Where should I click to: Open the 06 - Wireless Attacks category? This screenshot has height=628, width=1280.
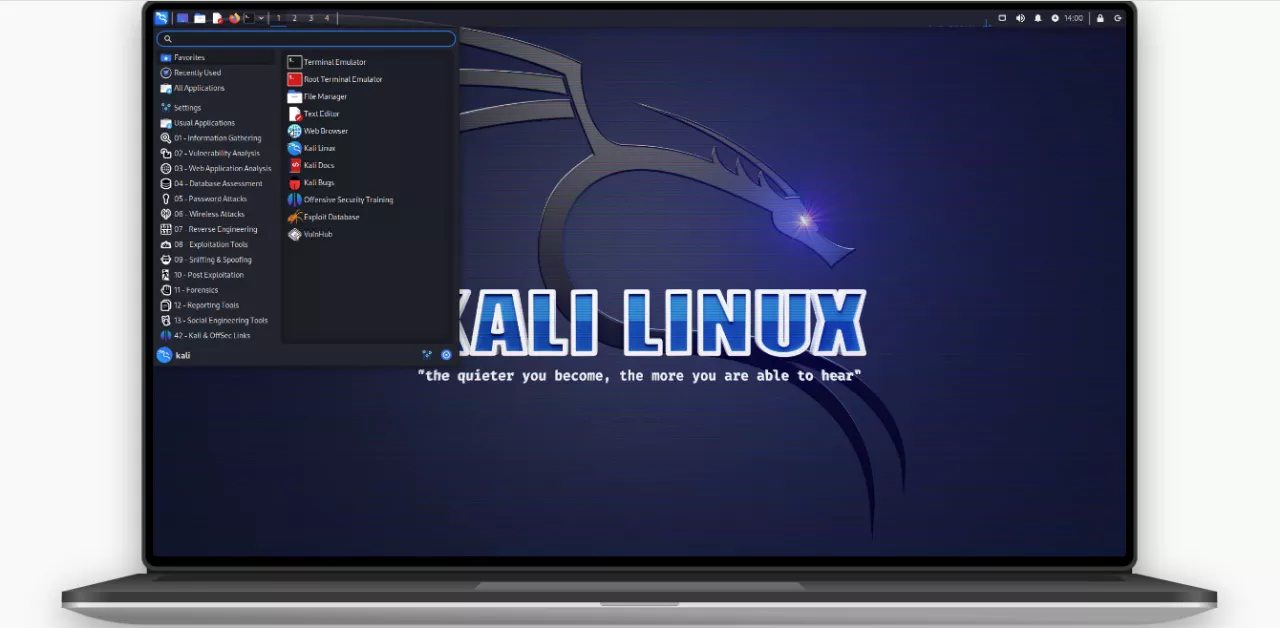point(209,214)
